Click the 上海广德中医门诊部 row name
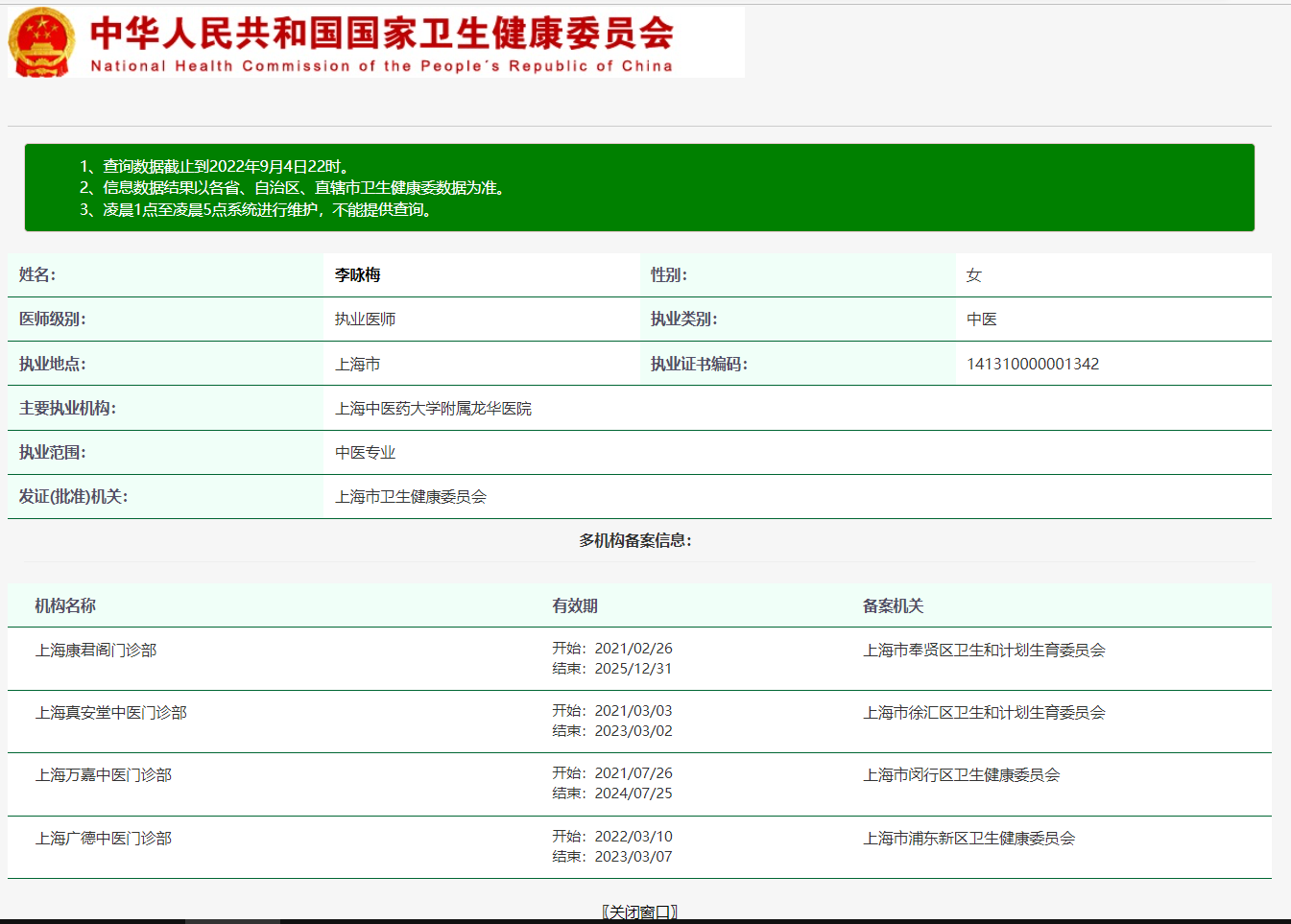 tap(104, 839)
